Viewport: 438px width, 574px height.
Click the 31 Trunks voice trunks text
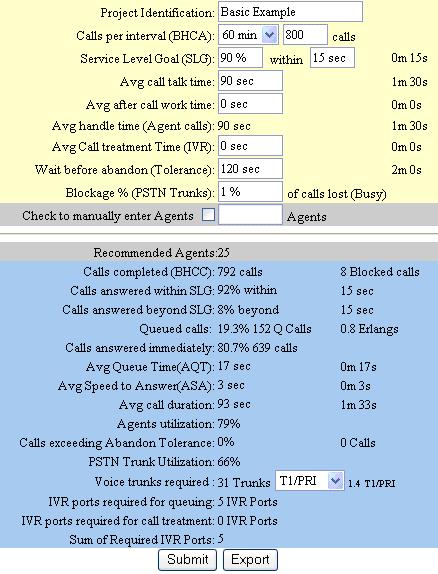[x=244, y=482]
